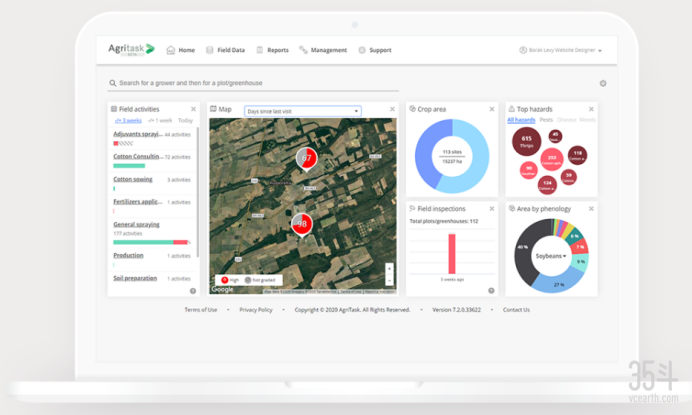
Task: Open the Barak Levy user account dropdown
Action: click(x=560, y=50)
